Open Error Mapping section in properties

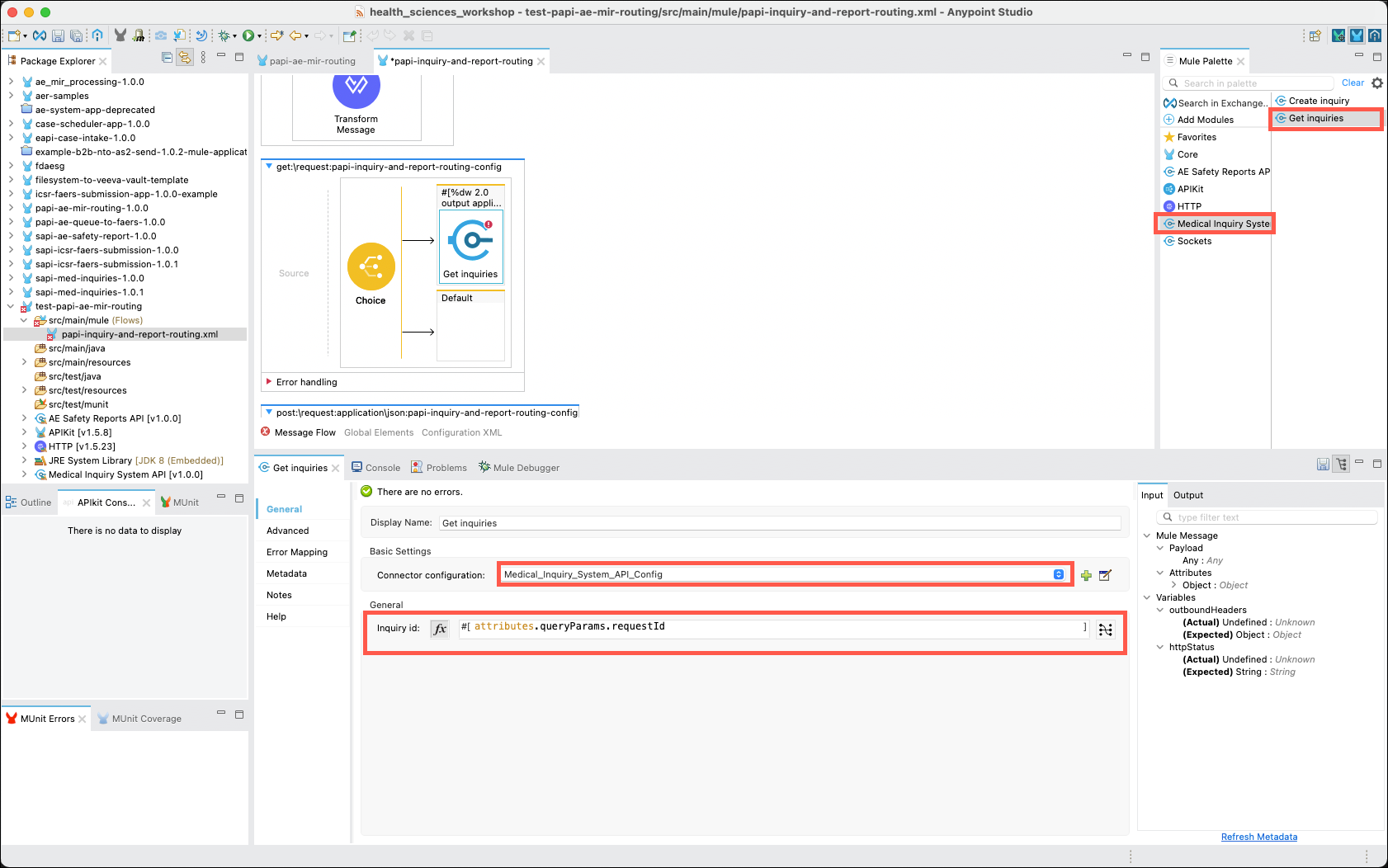click(297, 552)
